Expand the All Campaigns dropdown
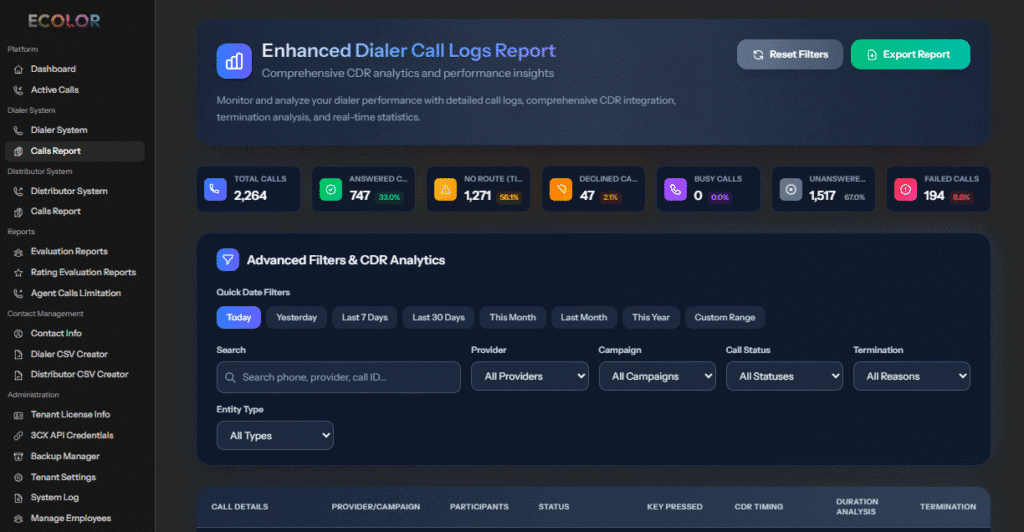This screenshot has width=1024, height=532. tap(657, 376)
